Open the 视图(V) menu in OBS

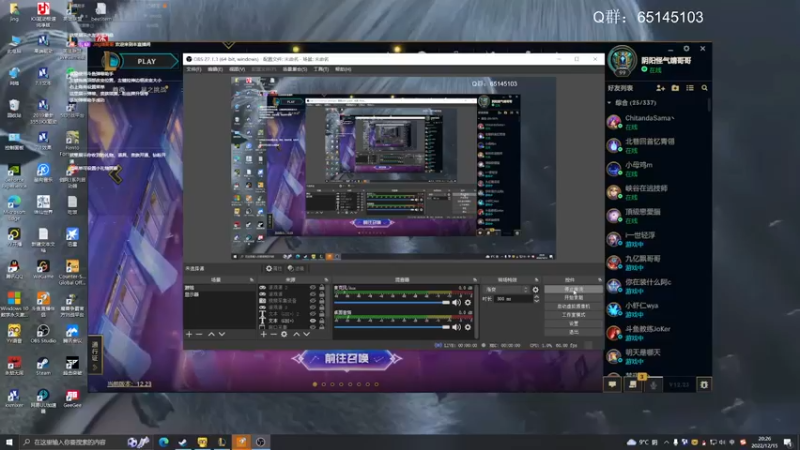click(x=237, y=69)
